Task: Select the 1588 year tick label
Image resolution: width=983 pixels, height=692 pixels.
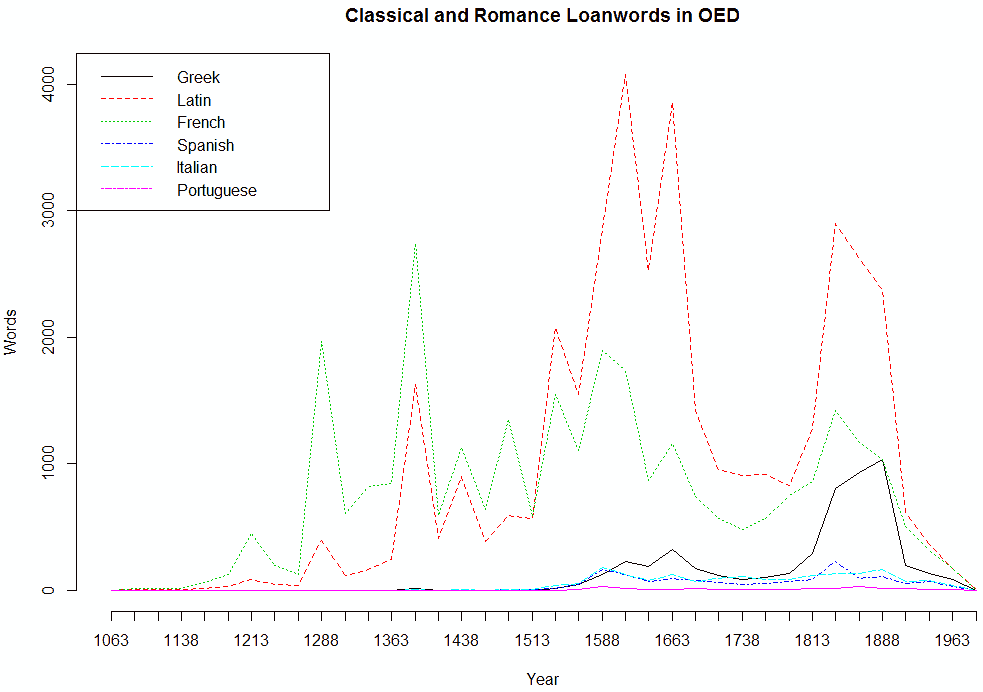Action: click(x=601, y=640)
